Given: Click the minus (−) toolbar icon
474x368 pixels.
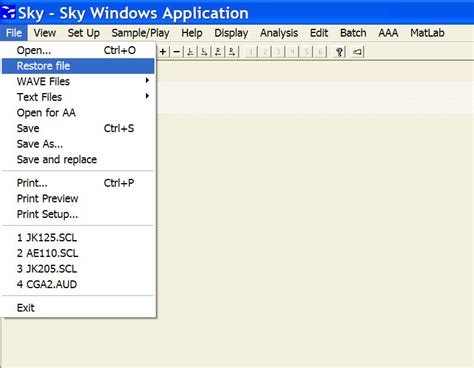Looking at the screenshot, I should 177,52.
